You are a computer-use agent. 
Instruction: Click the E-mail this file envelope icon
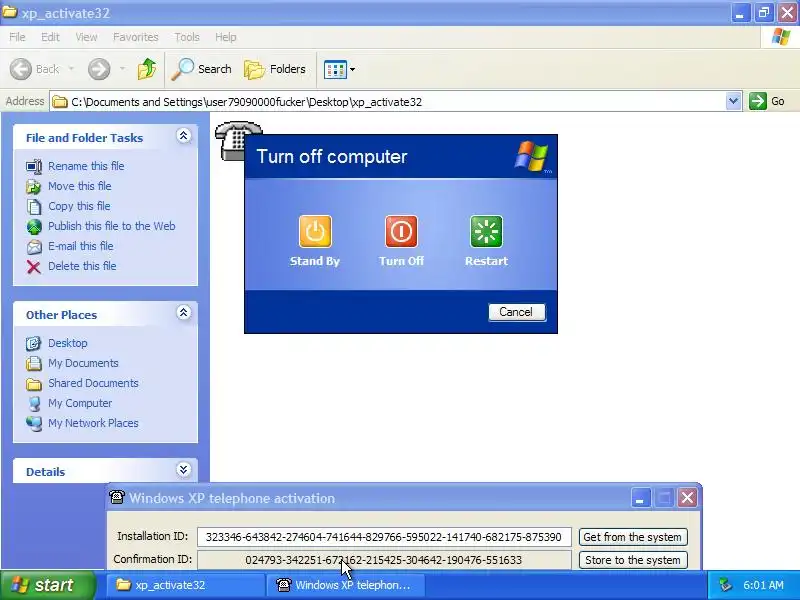click(34, 246)
